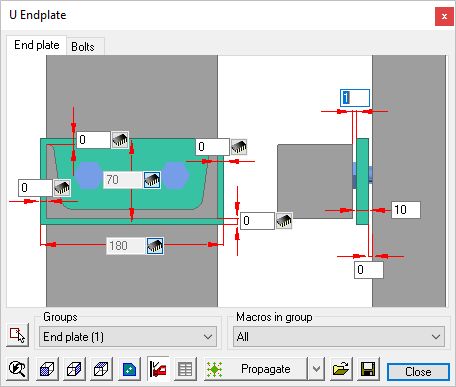
Task: Switch to the Bolts tab
Action: coord(83,47)
